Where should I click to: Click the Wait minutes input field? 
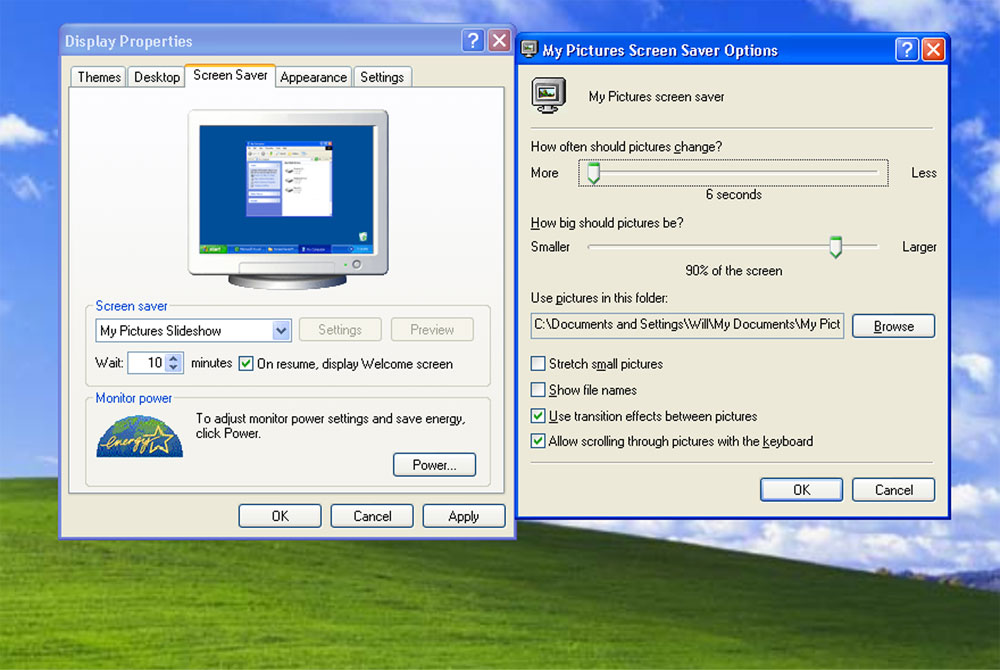tap(147, 363)
